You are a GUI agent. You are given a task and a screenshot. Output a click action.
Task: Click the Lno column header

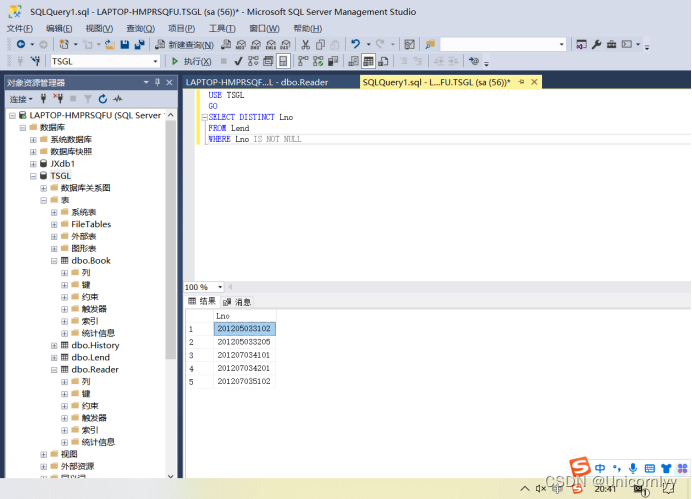(x=245, y=316)
